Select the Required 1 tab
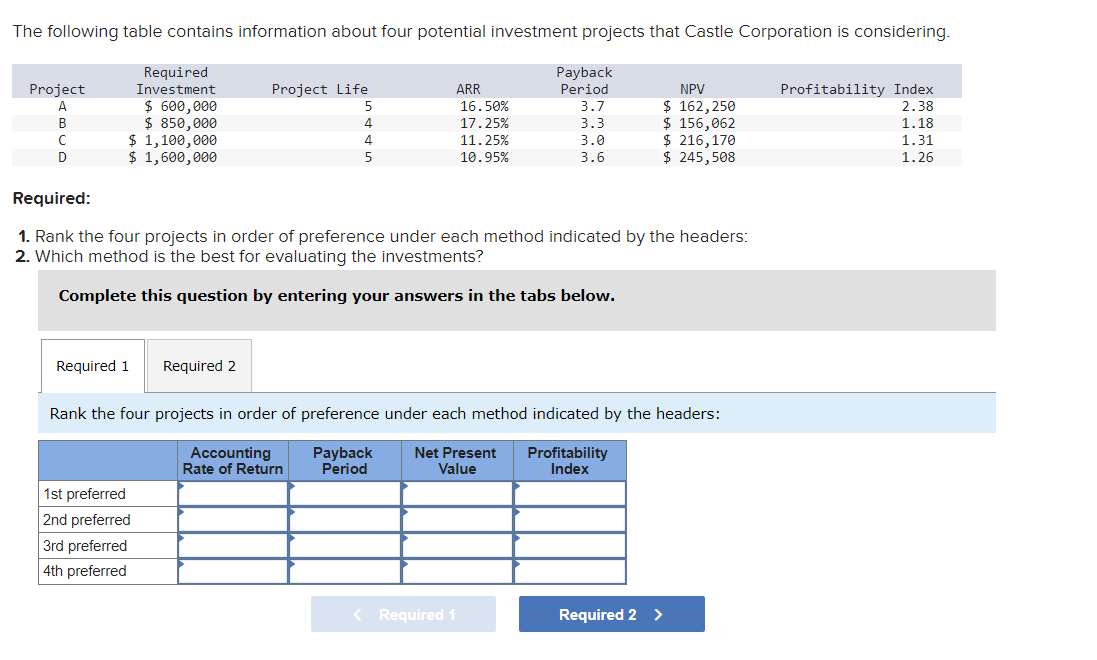The image size is (1097, 660). tap(93, 366)
